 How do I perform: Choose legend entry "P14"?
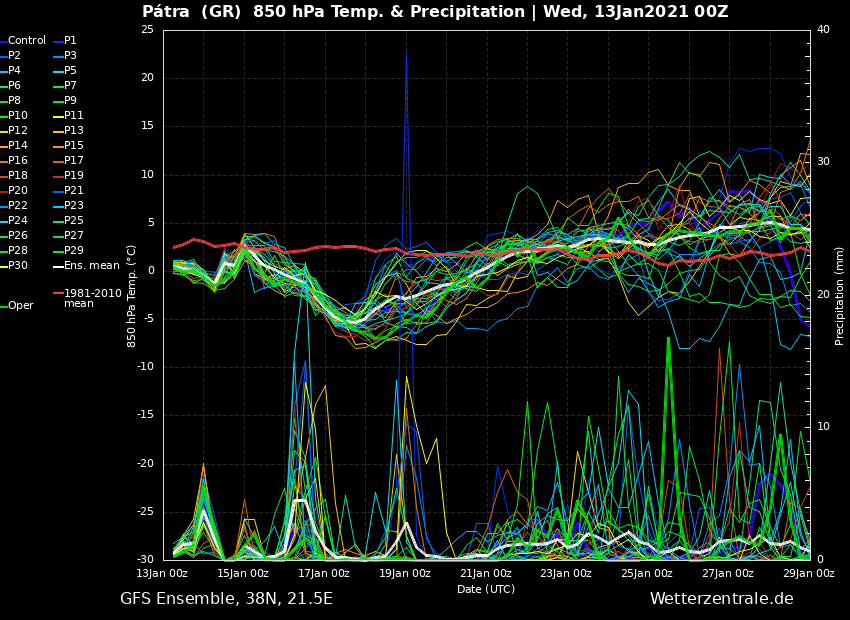[x=14, y=145]
